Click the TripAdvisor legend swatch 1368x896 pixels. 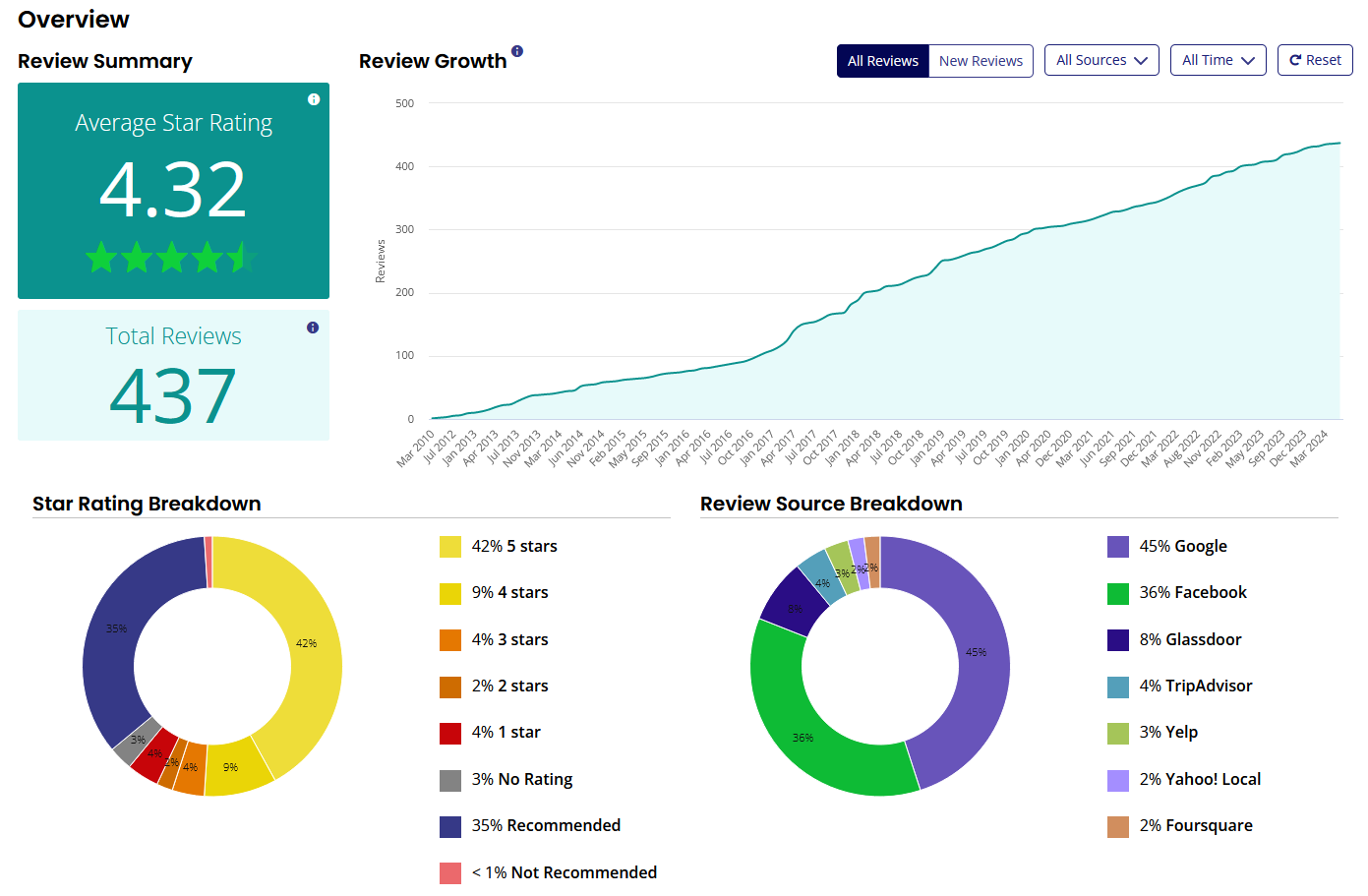tap(1118, 687)
